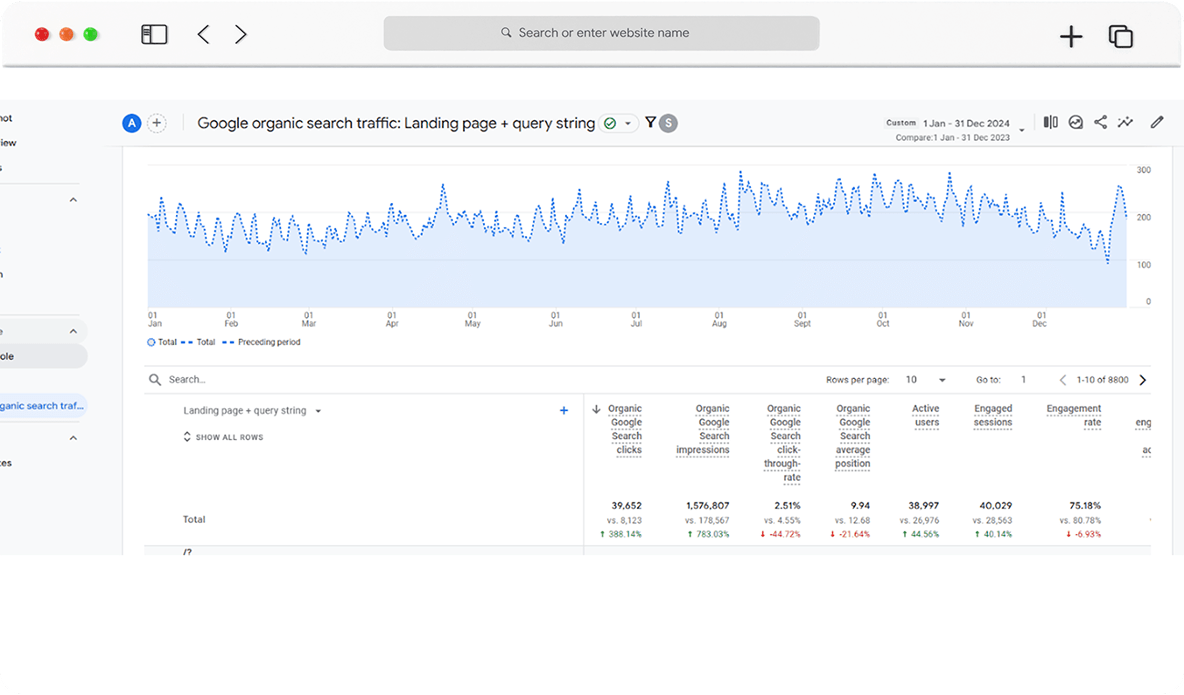
Task: Open the edit comparison bars icon
Action: coord(1050,122)
